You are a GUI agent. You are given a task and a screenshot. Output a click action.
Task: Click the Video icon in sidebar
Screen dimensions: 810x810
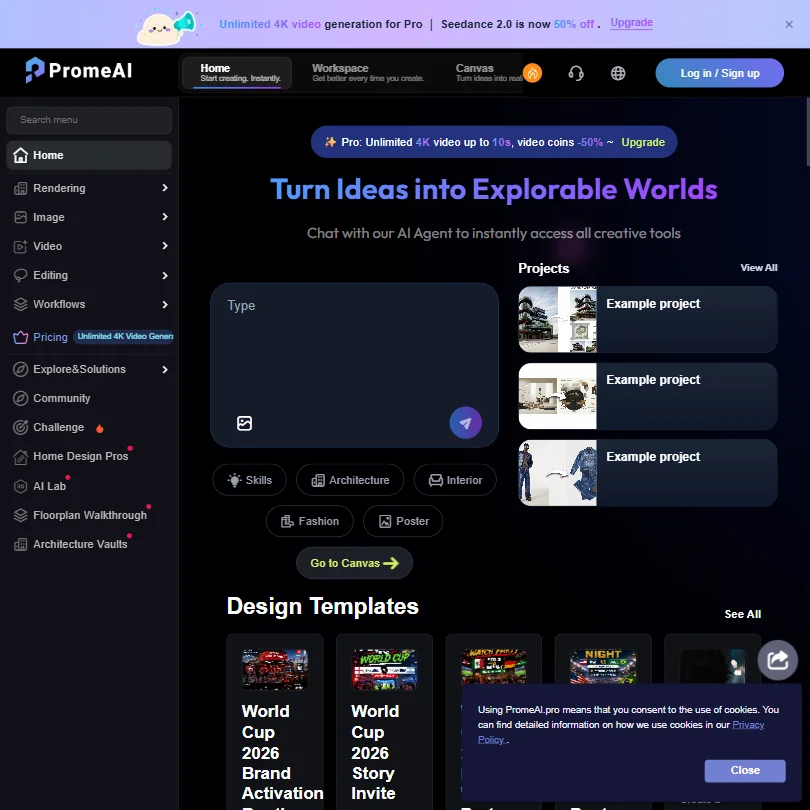[21, 246]
